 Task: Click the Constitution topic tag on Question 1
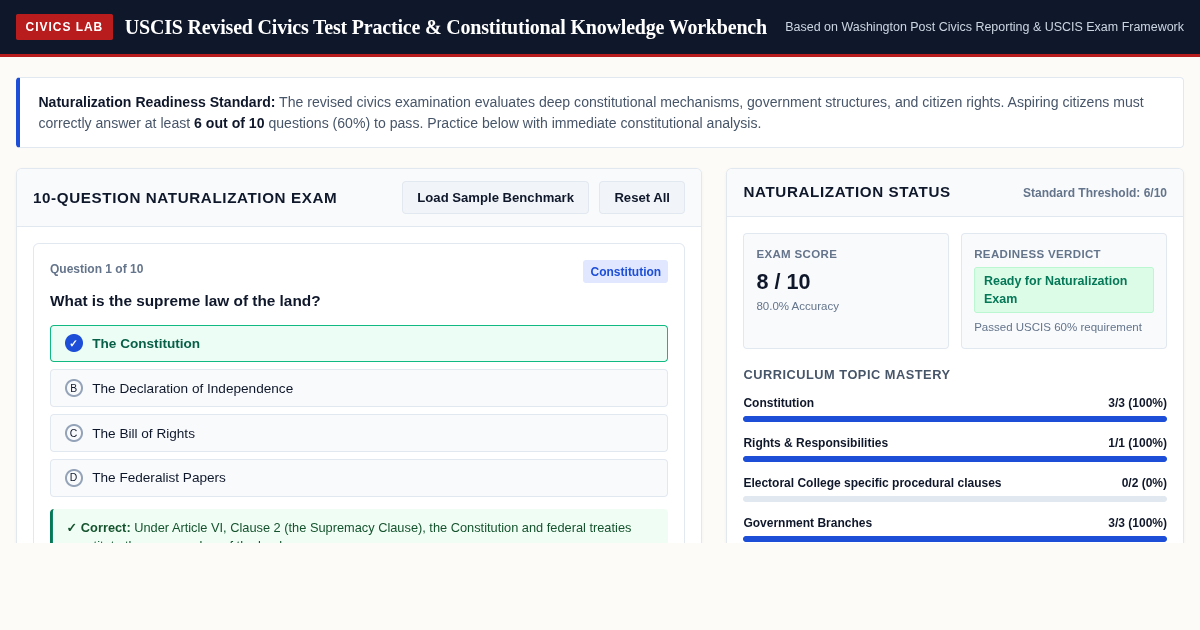[x=625, y=272]
